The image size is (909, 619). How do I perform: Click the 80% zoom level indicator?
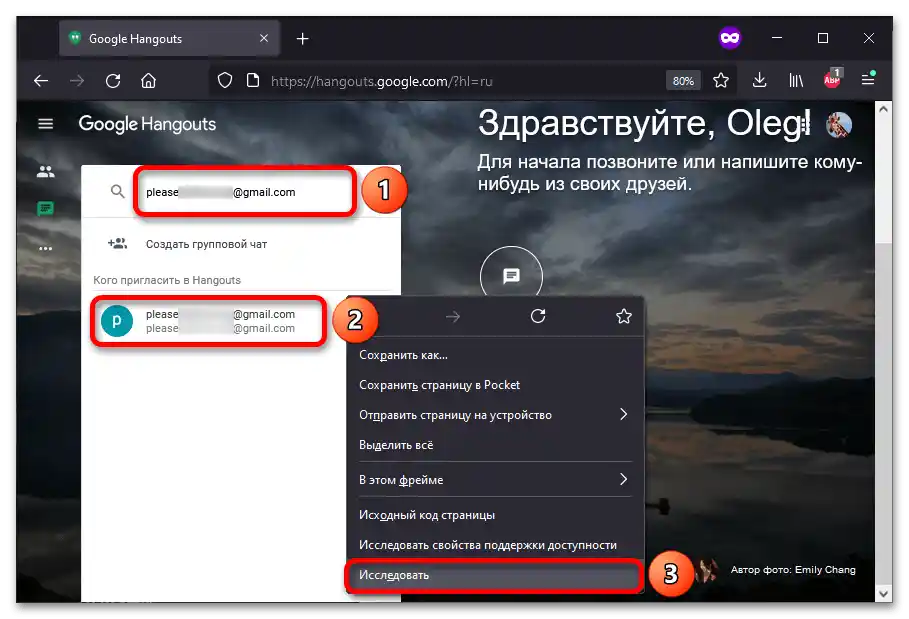click(683, 81)
